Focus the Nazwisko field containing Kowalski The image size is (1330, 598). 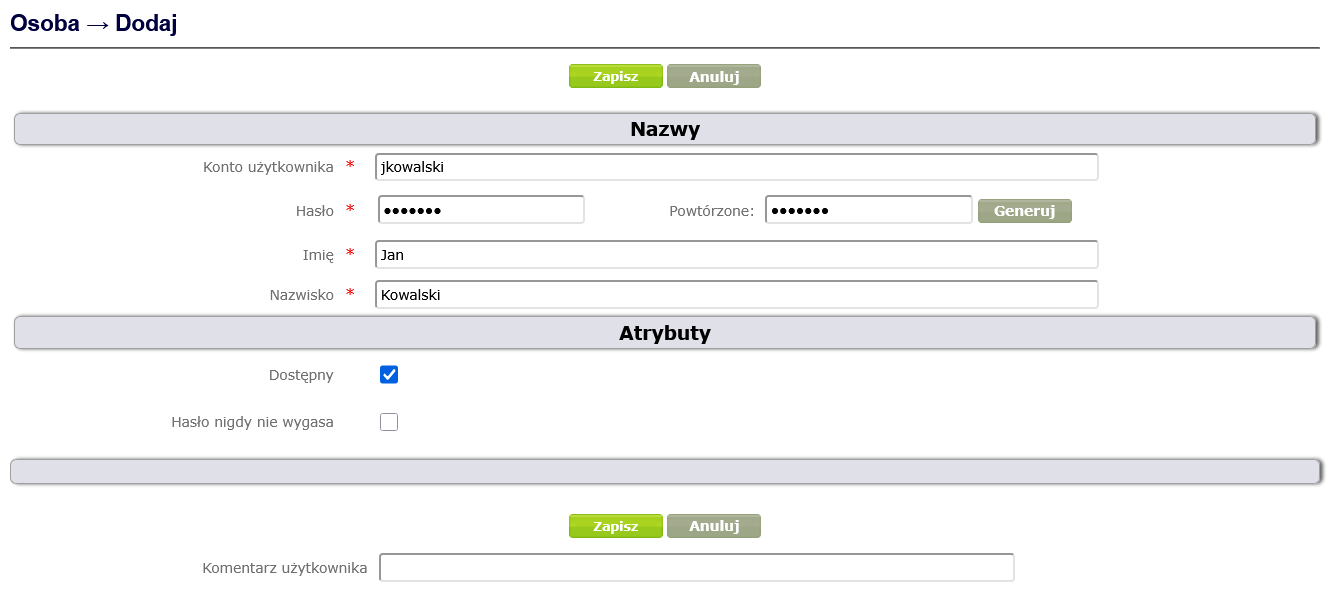coord(736,295)
